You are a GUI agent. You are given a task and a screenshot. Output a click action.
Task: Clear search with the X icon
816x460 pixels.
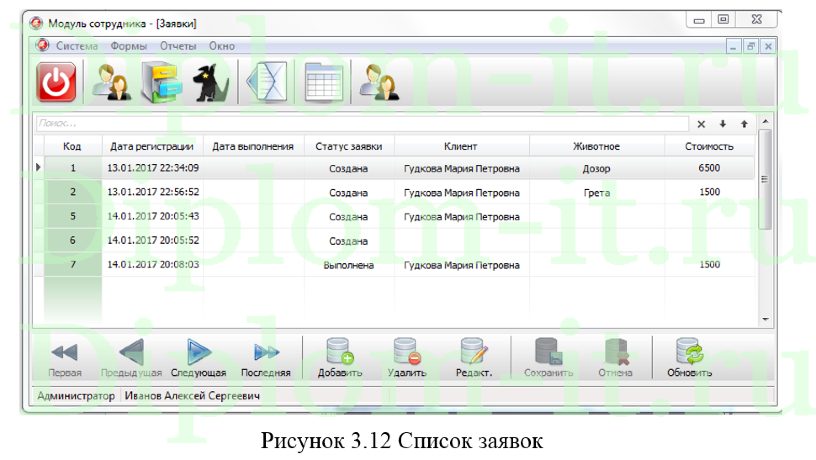(701, 124)
